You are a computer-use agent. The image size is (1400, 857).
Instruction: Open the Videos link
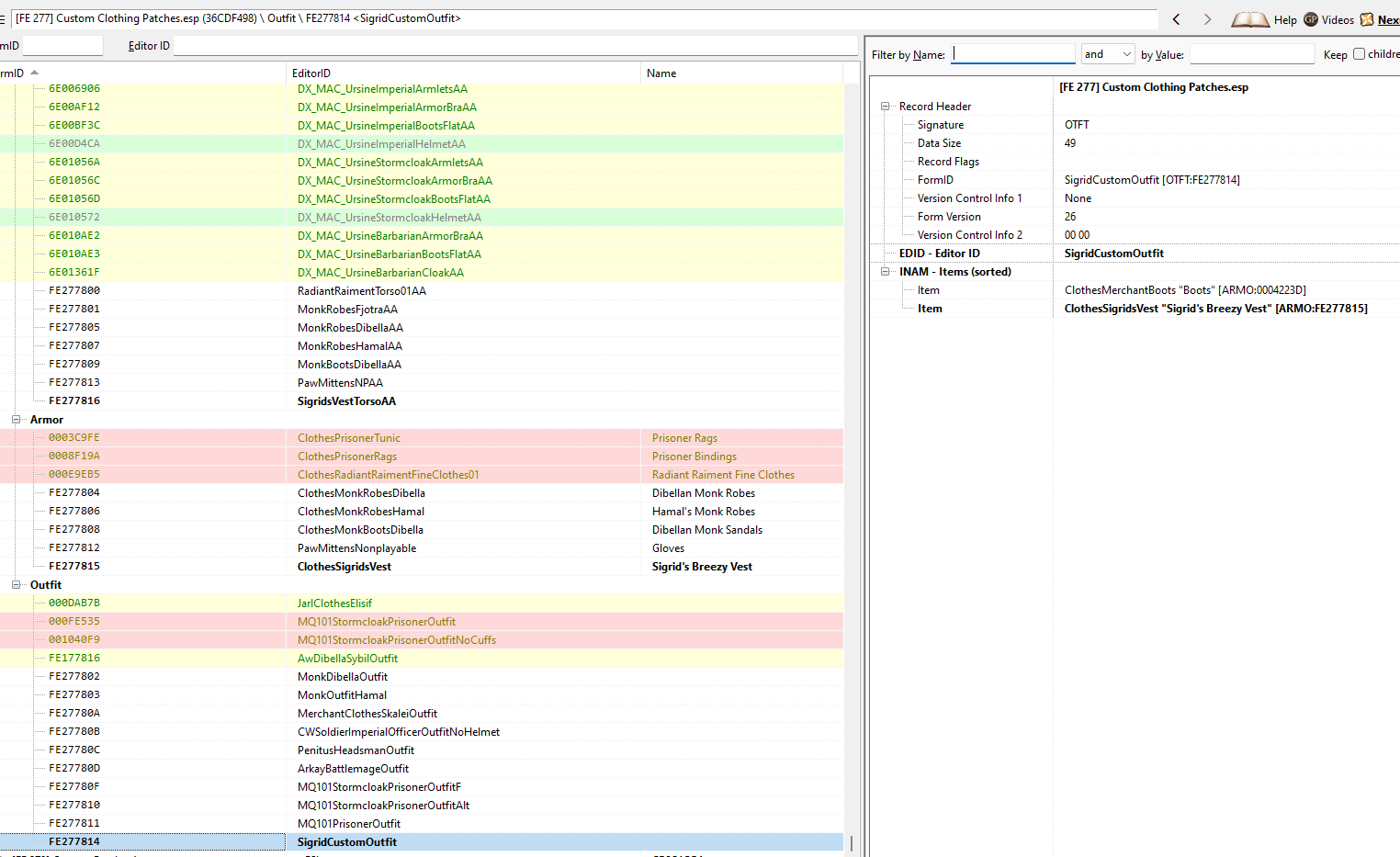tap(1328, 19)
